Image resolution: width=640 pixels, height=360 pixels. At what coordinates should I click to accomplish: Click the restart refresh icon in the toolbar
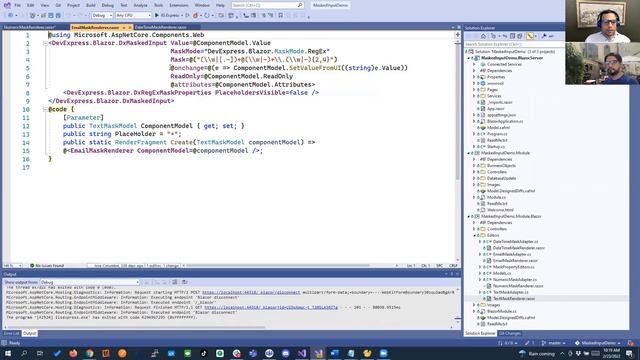[x=207, y=15]
